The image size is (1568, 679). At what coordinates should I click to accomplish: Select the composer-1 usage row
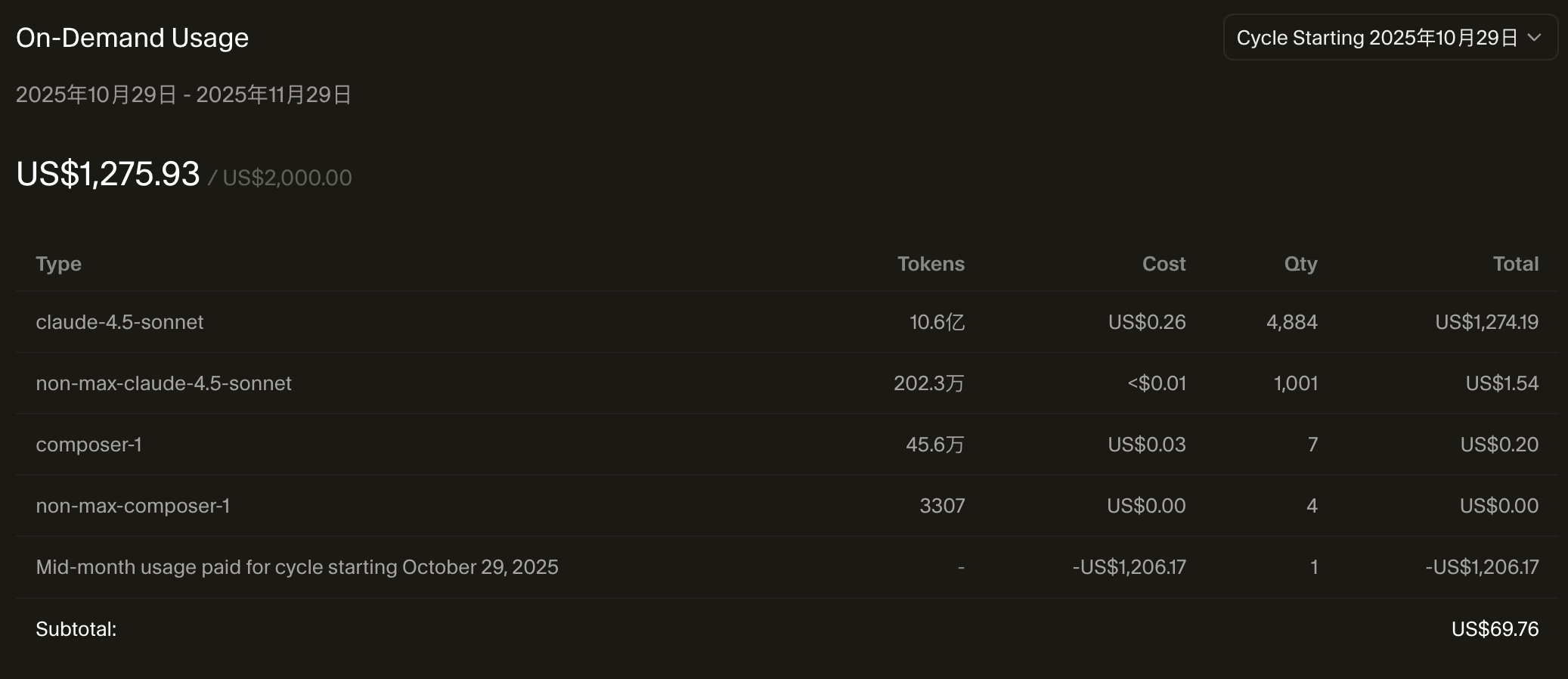[x=88, y=445]
